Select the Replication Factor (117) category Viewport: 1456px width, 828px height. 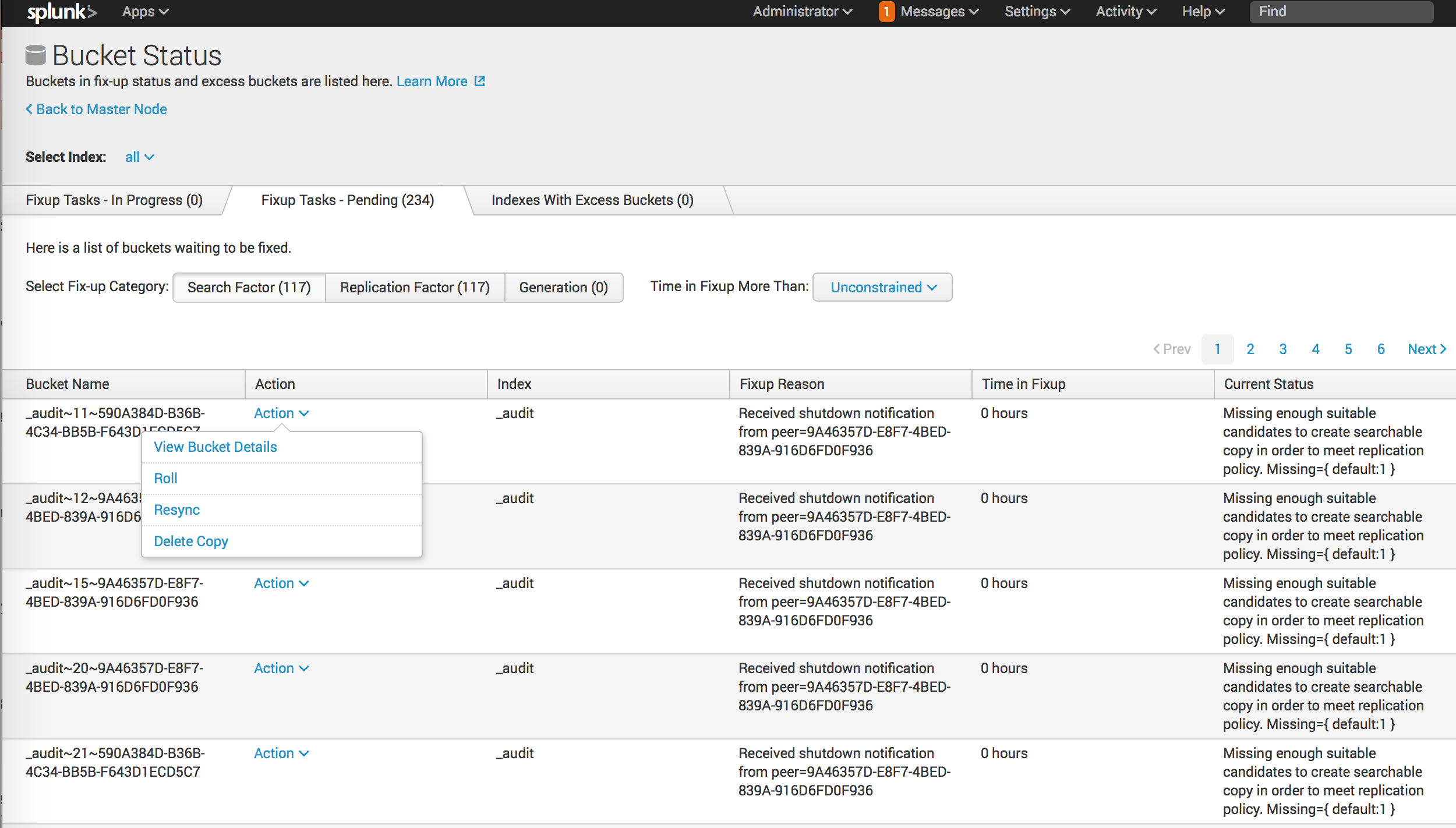[x=415, y=287]
